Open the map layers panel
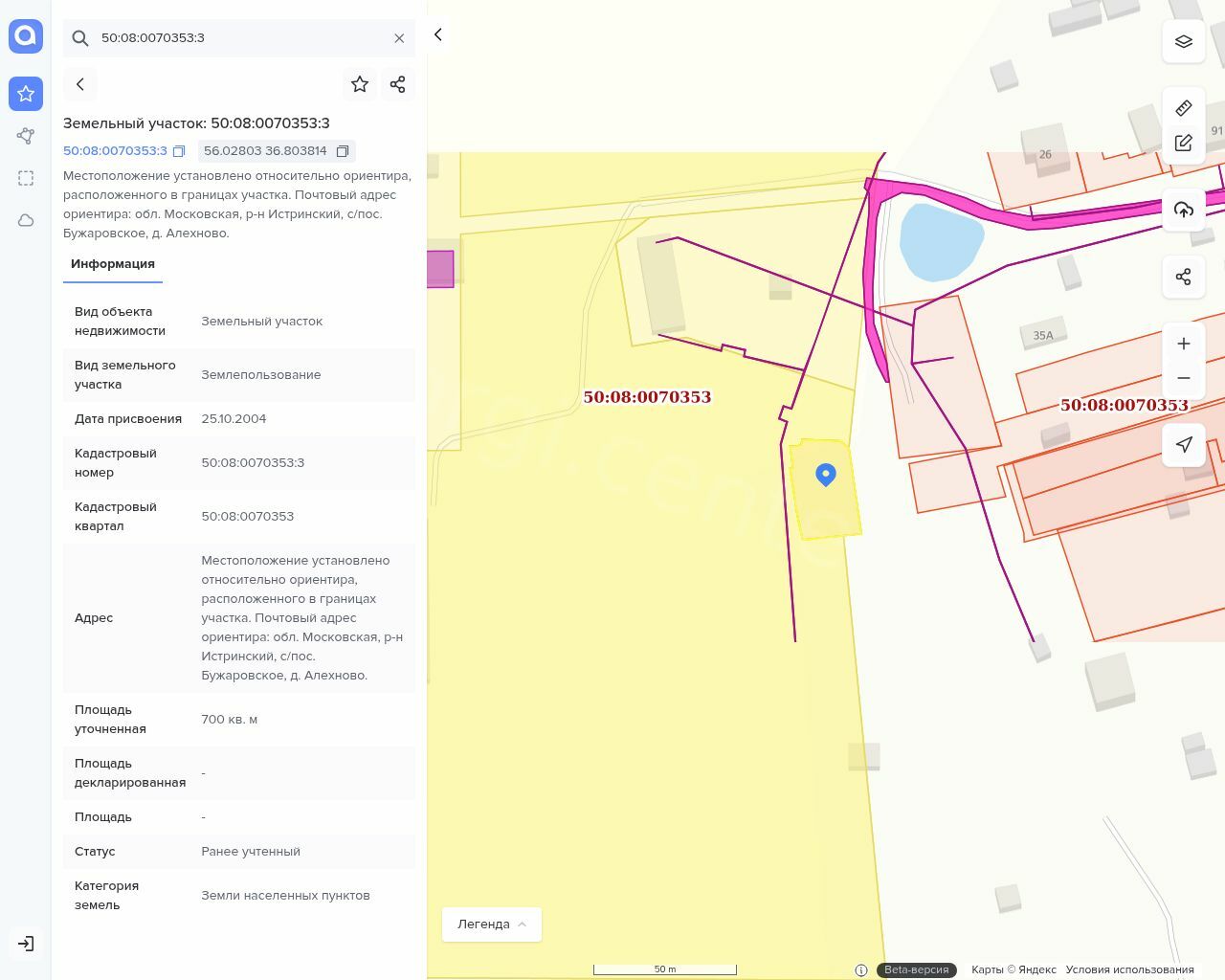Viewport: 1225px width, 980px height. [x=1184, y=42]
